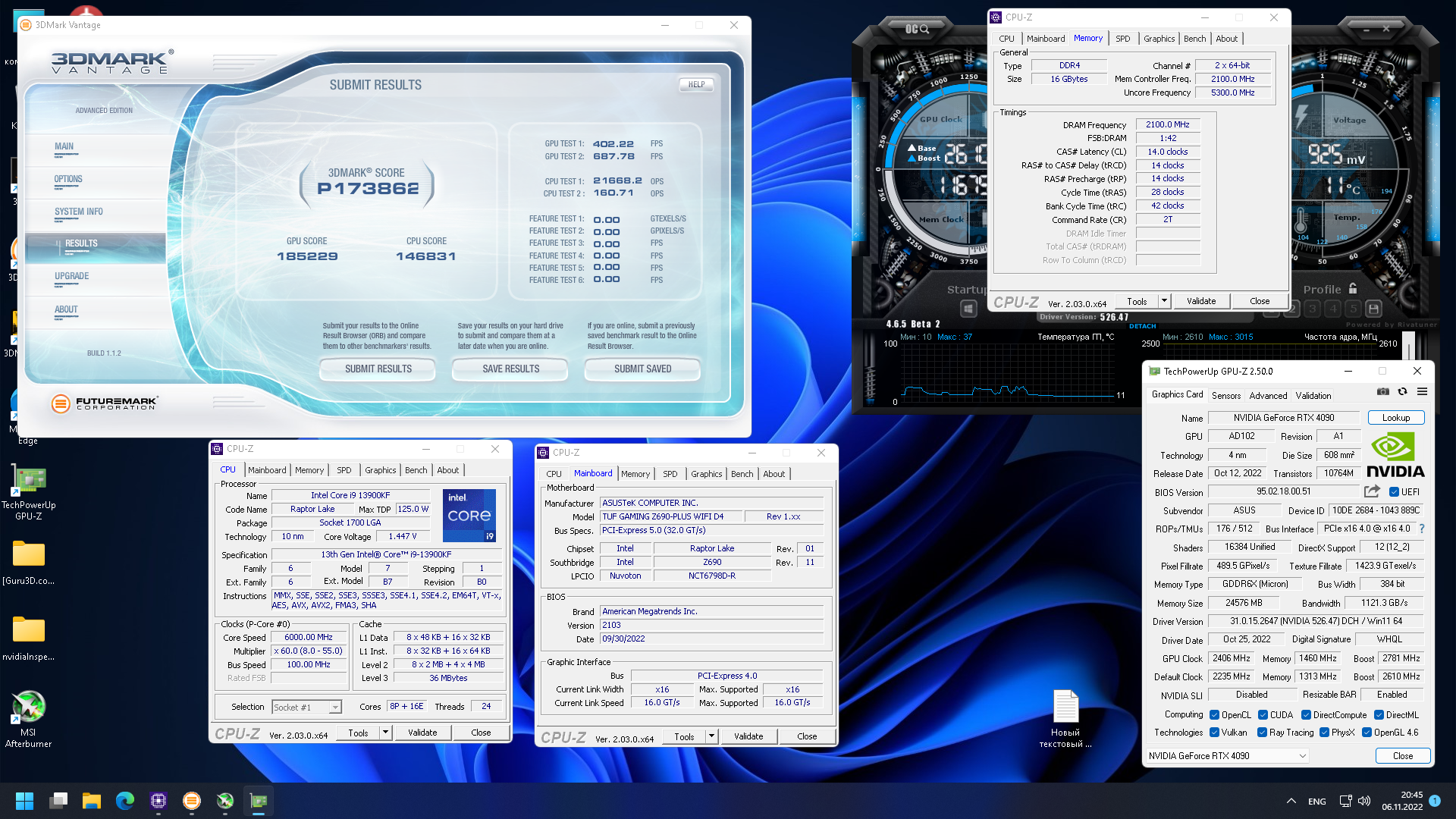The height and width of the screenshot is (819, 1456).
Task: Click the Lookup button in GPU-Z
Action: coord(1396,418)
